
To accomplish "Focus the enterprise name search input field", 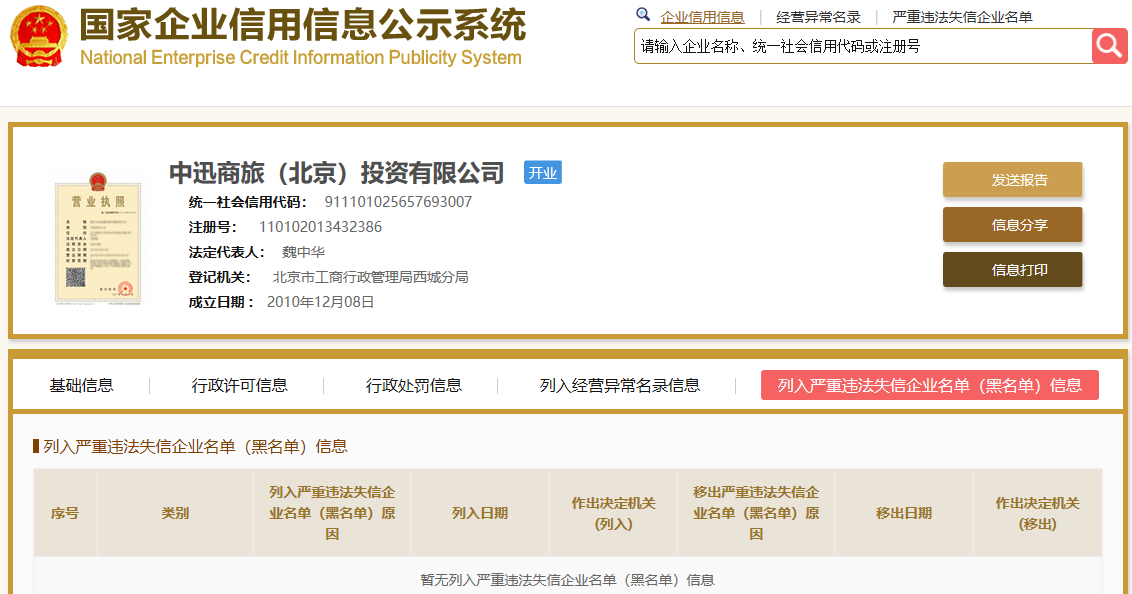I will (x=863, y=46).
